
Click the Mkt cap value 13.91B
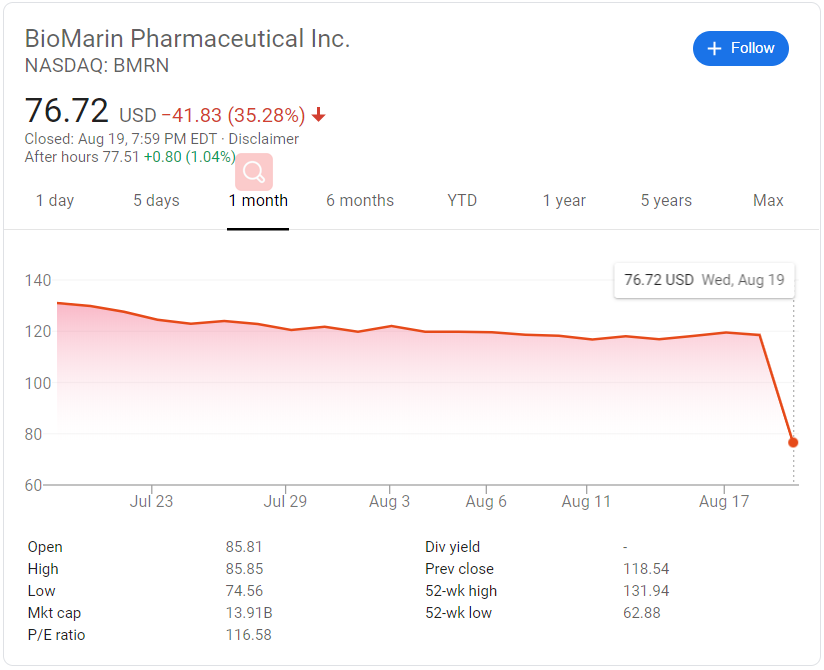(246, 613)
